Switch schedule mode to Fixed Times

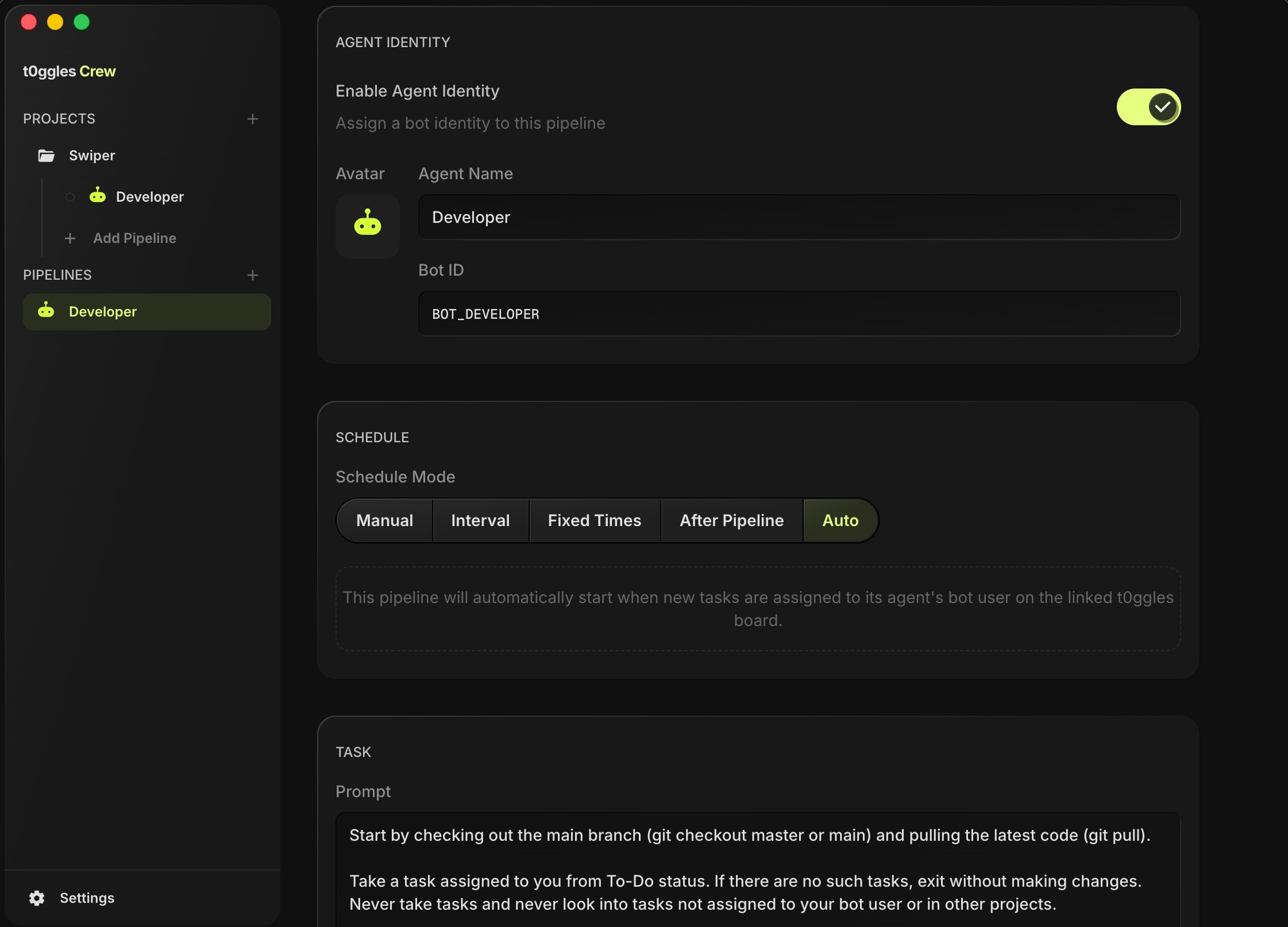pyautogui.click(x=594, y=520)
